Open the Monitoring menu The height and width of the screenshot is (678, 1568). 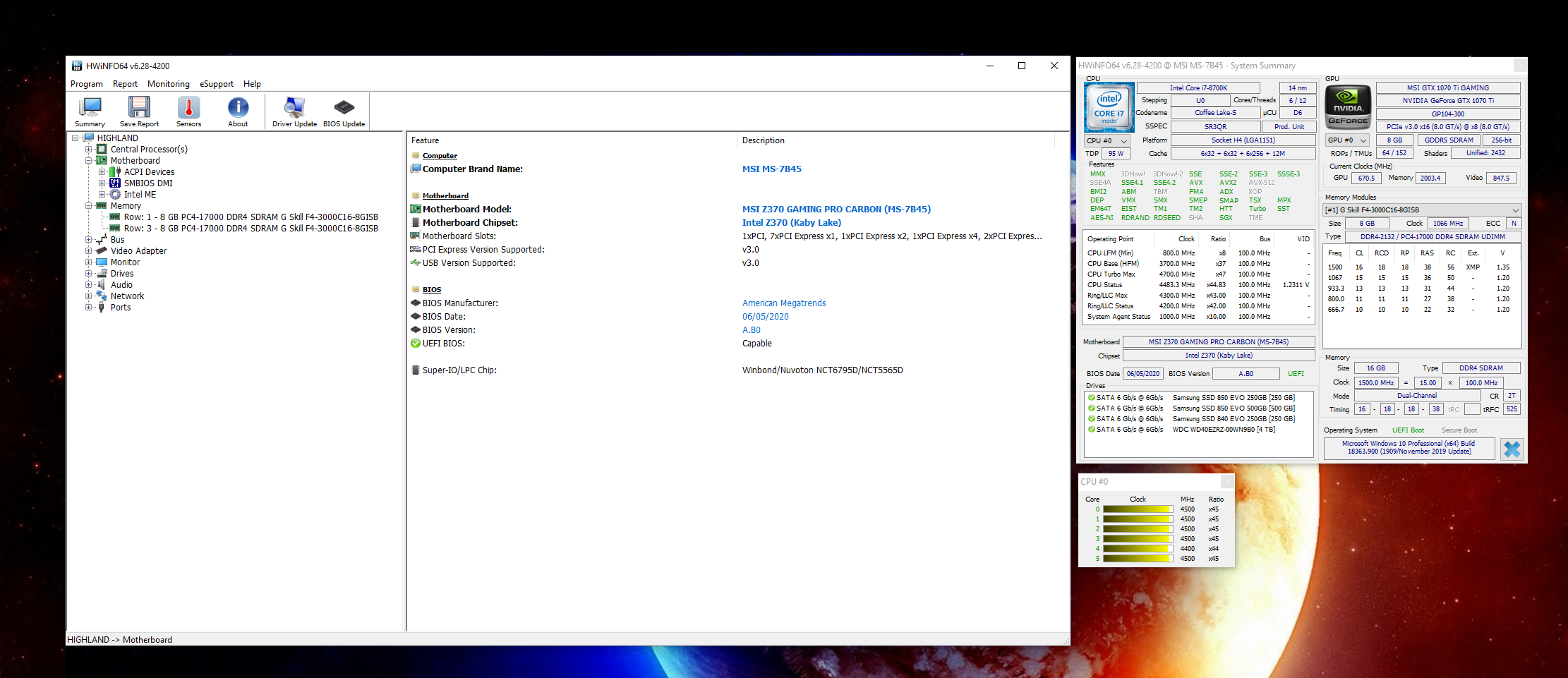point(169,84)
